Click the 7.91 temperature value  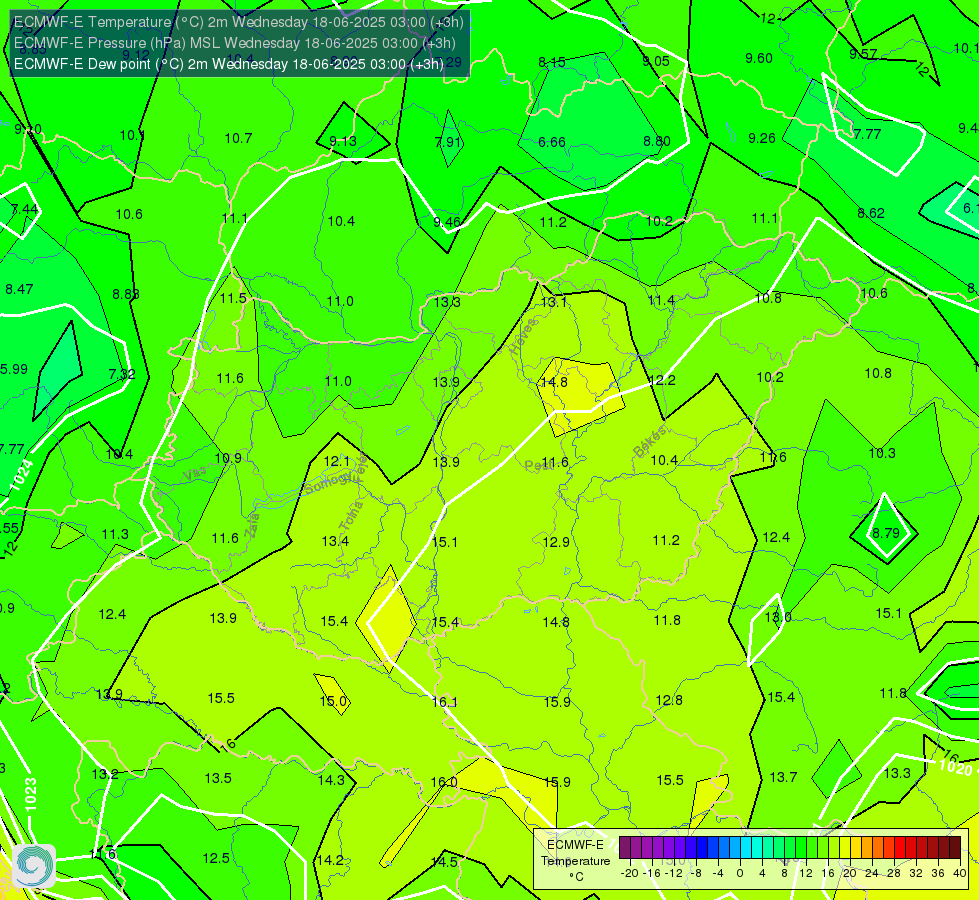pyautogui.click(x=448, y=142)
